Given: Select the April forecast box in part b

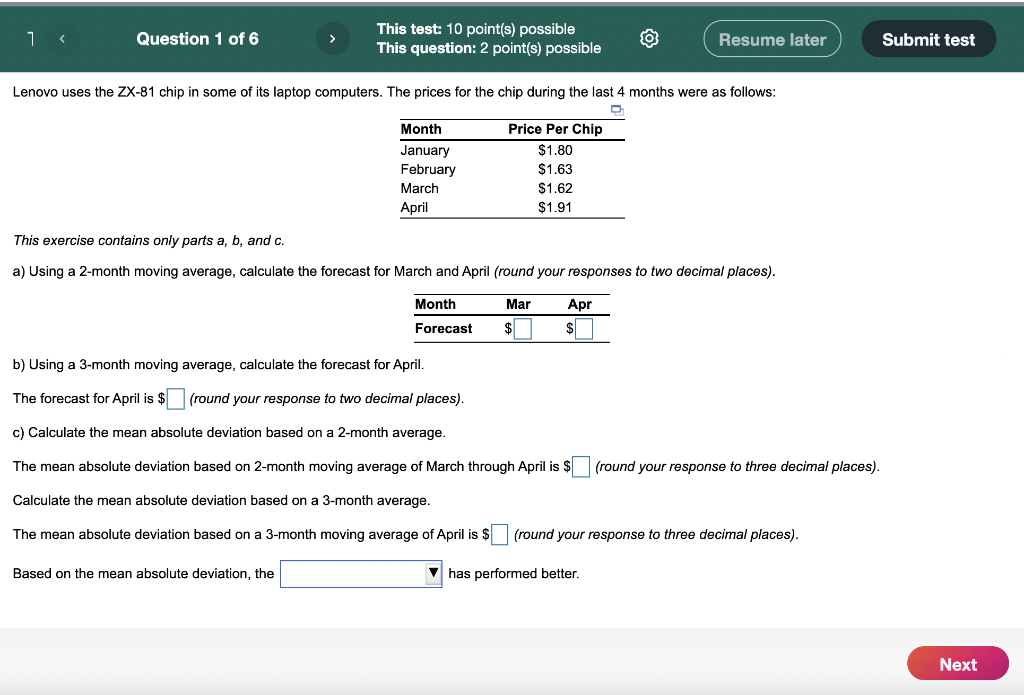Looking at the screenshot, I should coord(175,398).
